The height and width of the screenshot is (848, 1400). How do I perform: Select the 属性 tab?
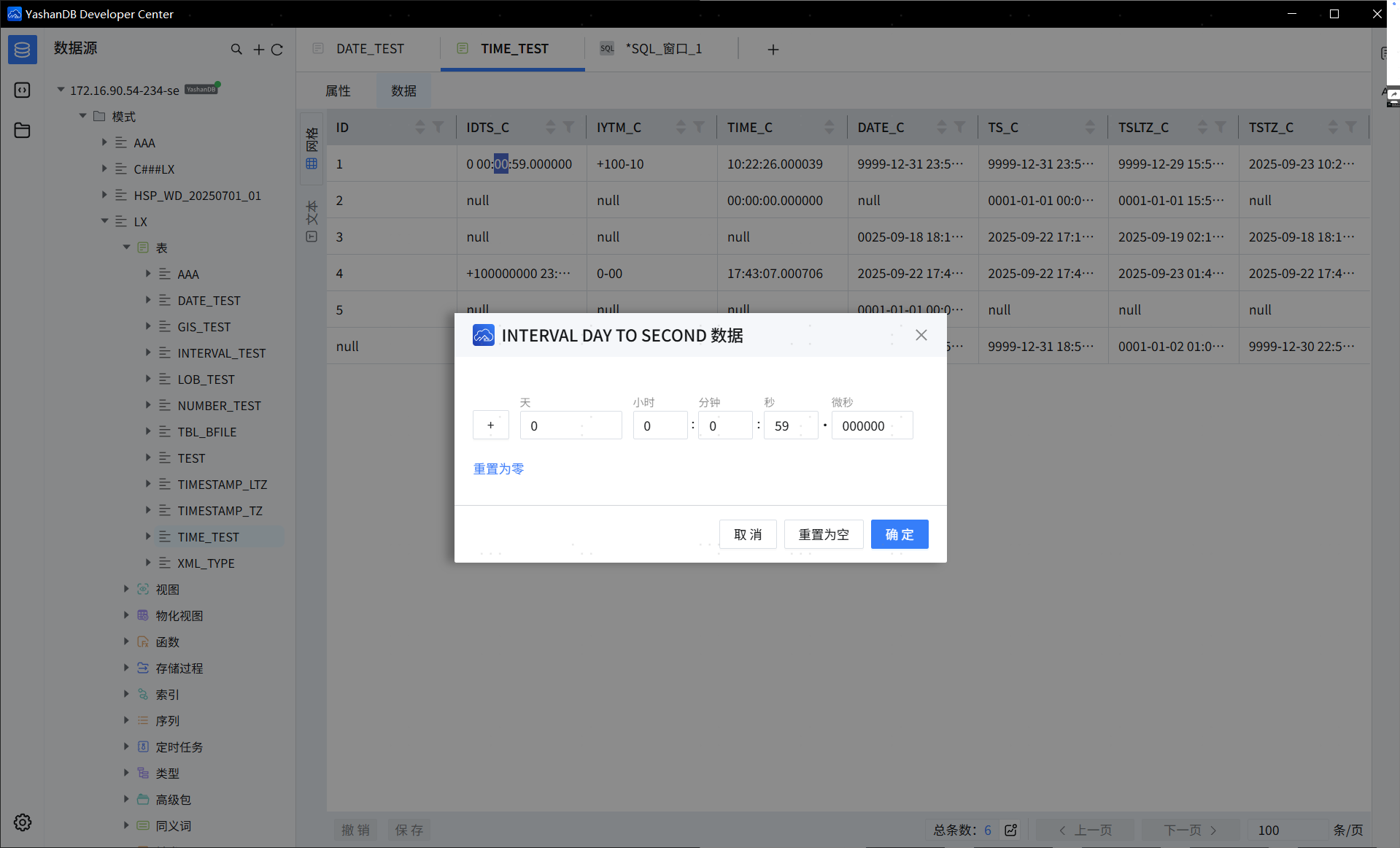338,90
